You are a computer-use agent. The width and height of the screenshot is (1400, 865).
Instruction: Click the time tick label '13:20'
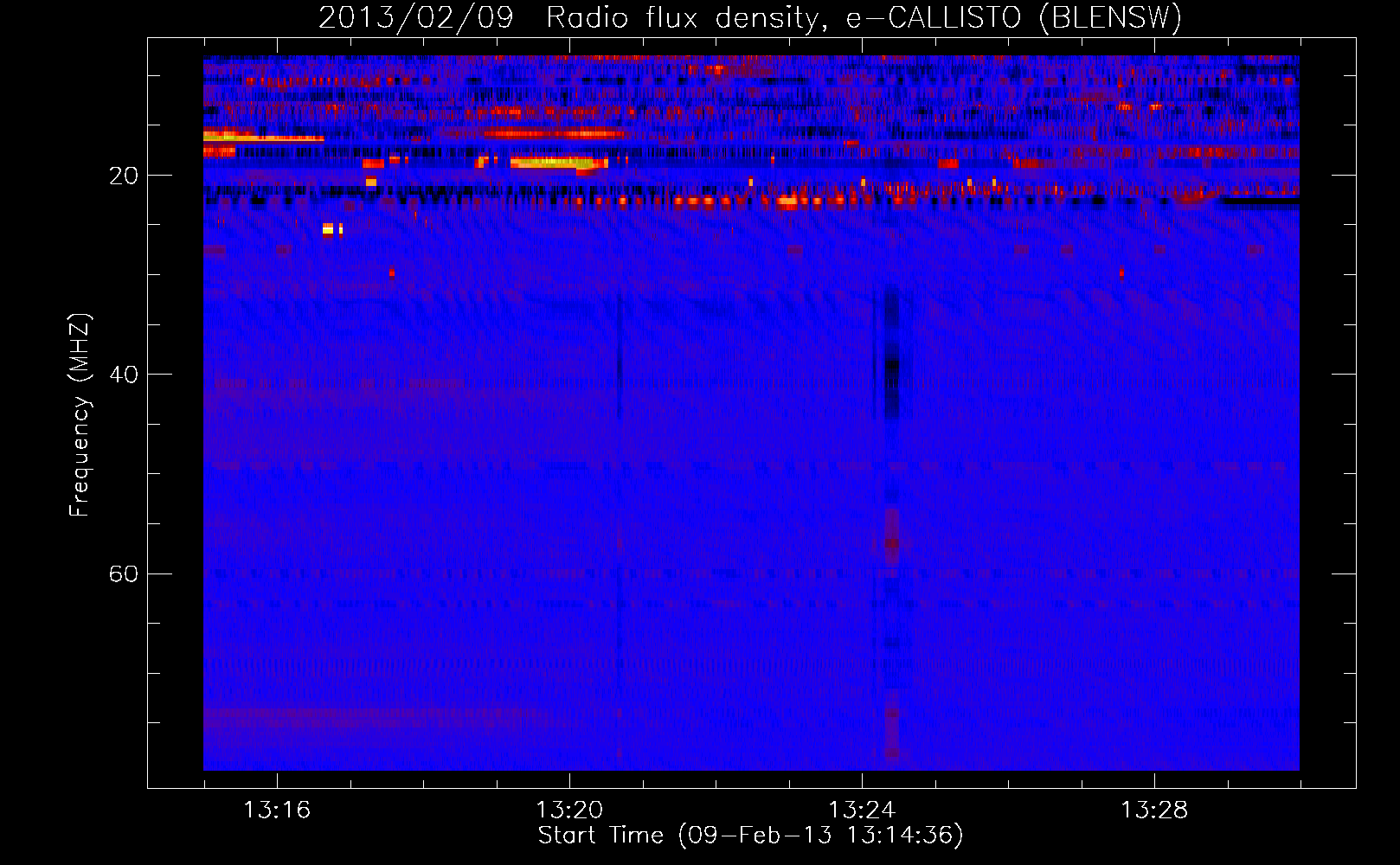tap(569, 811)
